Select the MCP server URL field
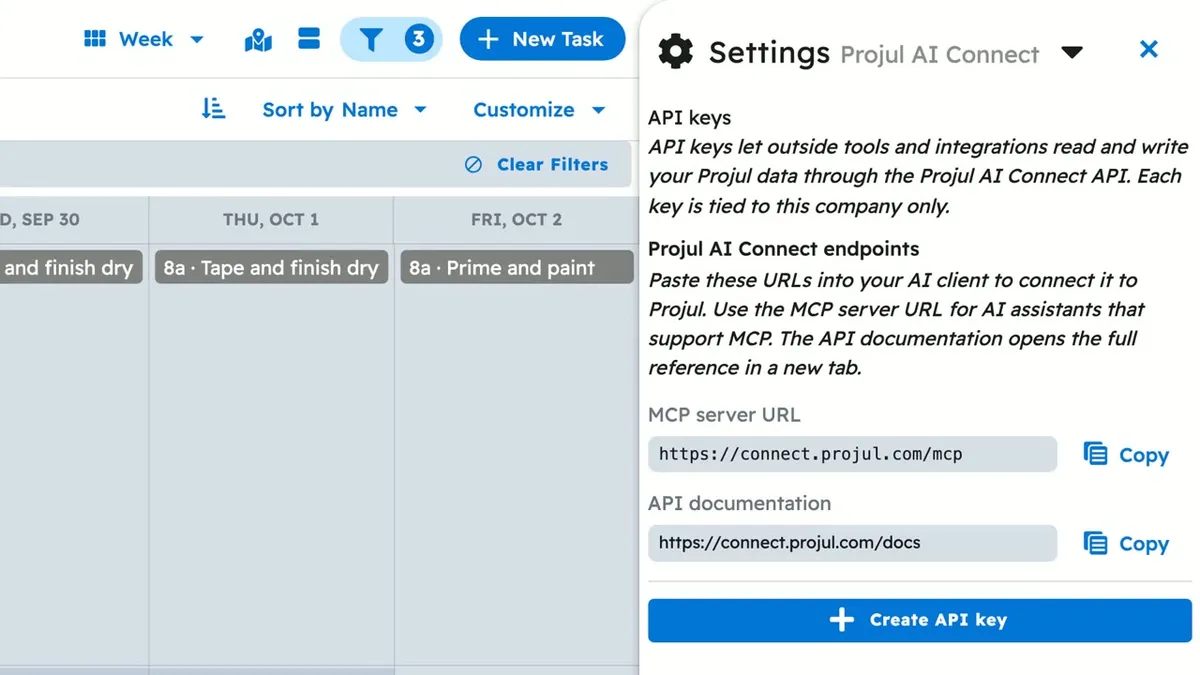This screenshot has height=675, width=1200. tap(852, 454)
